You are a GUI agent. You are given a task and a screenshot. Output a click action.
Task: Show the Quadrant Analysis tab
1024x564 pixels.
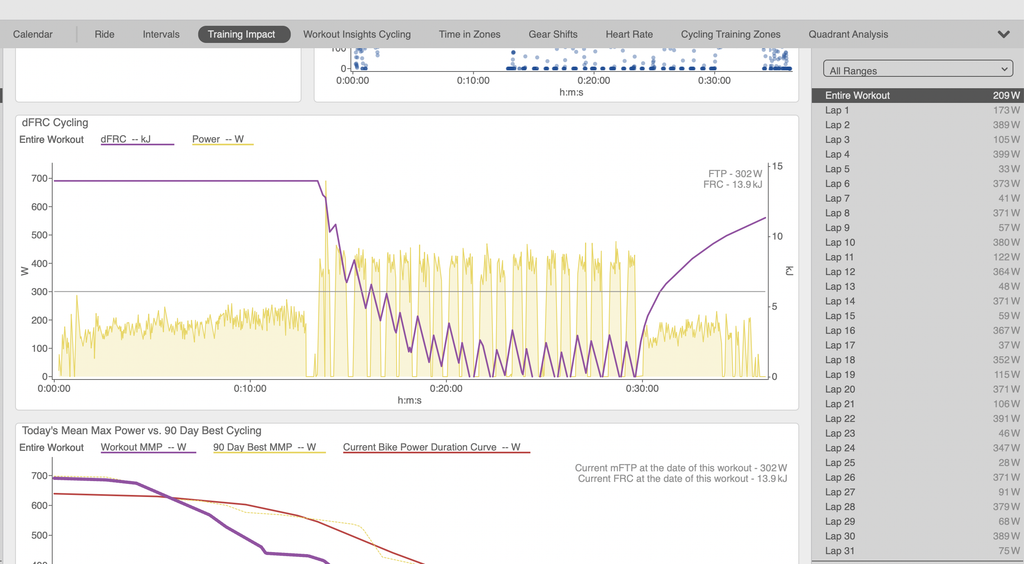pyautogui.click(x=848, y=34)
